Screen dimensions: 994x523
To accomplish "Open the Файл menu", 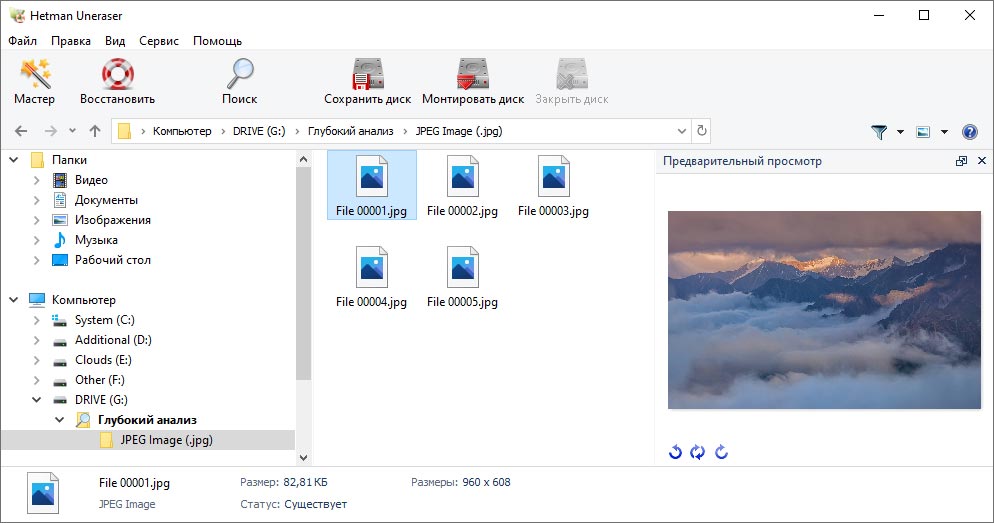I will [x=22, y=41].
